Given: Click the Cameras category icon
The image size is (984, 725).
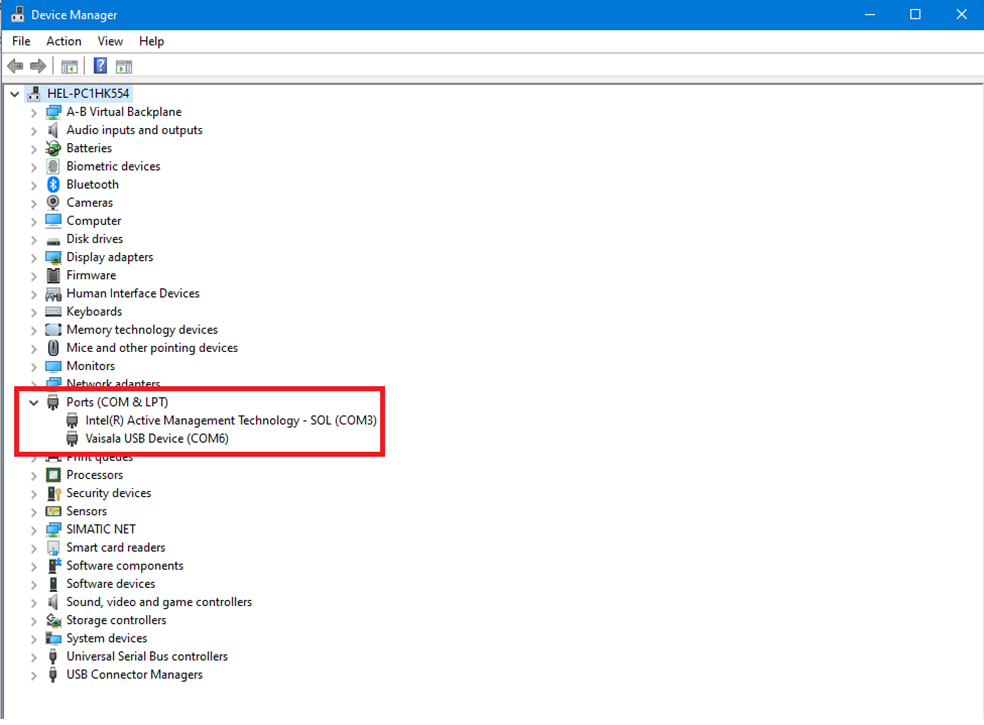Looking at the screenshot, I should [x=54, y=203].
